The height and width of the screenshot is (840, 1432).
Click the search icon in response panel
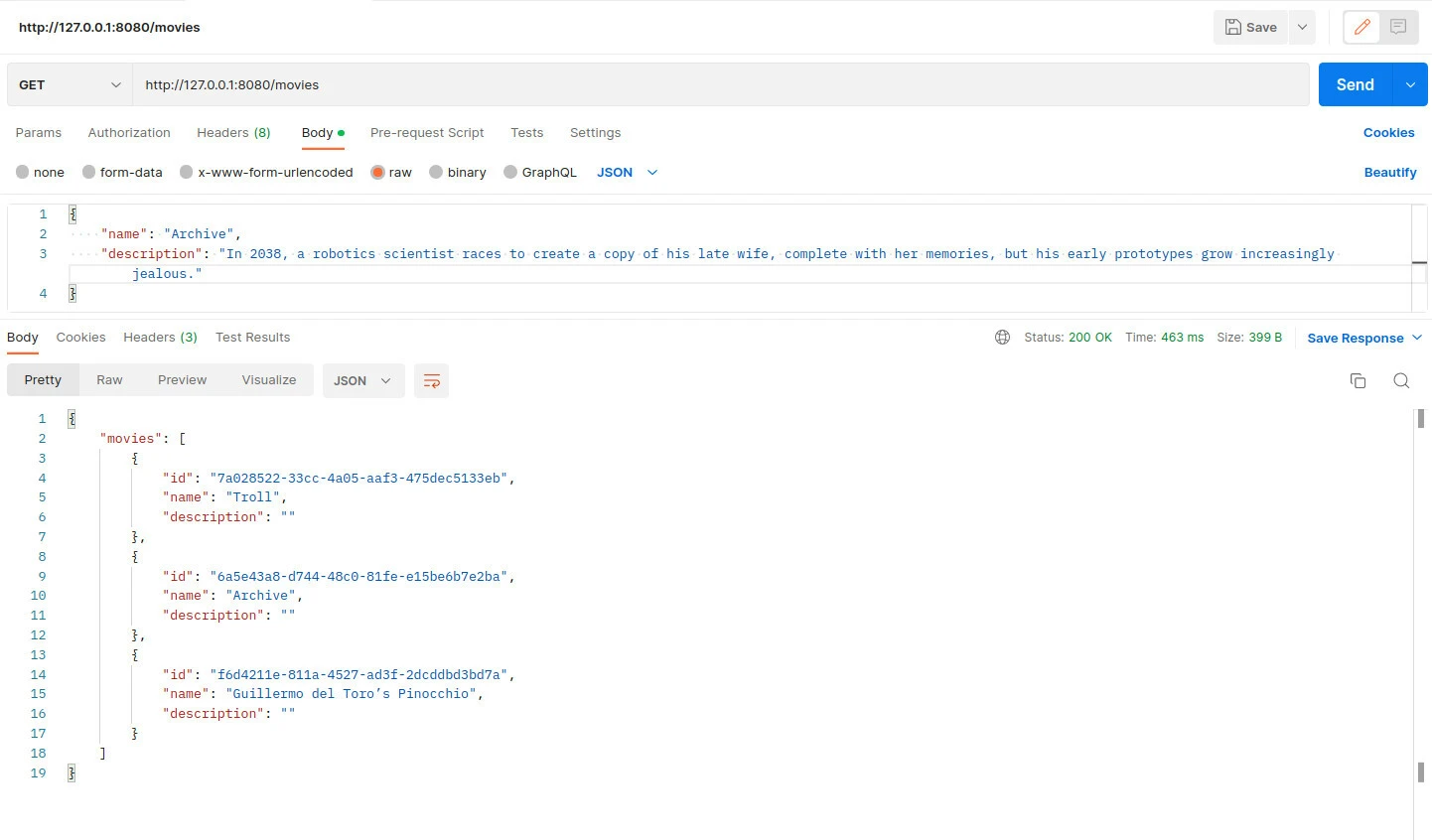coord(1401,380)
